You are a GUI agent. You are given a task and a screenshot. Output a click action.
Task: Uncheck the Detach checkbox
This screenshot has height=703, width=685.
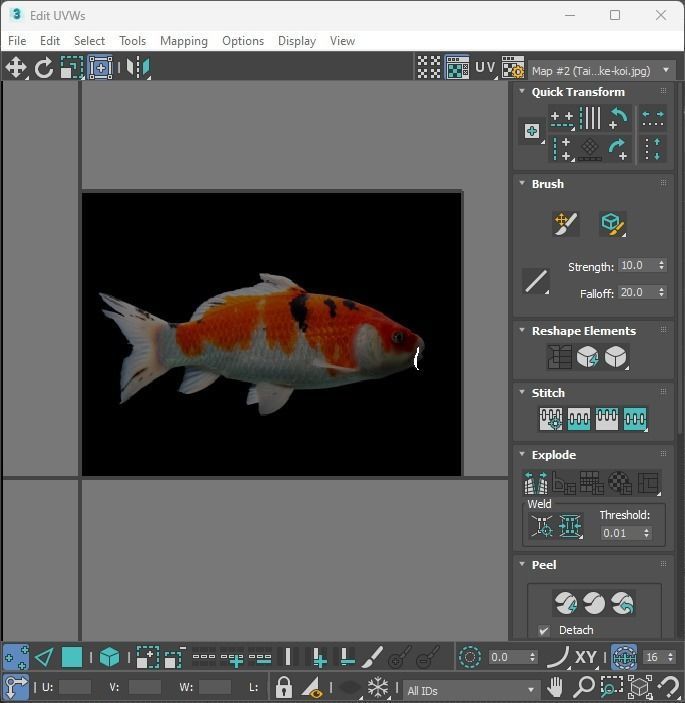point(544,630)
